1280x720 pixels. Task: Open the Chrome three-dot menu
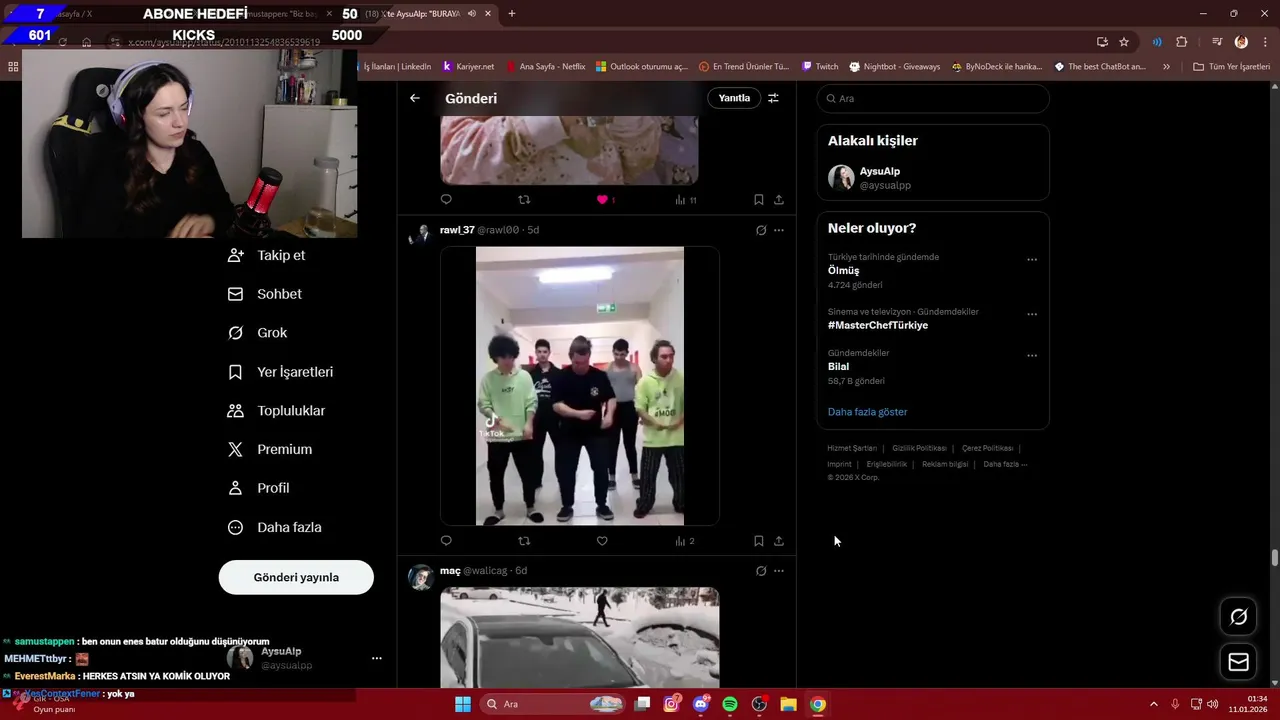(x=1264, y=42)
